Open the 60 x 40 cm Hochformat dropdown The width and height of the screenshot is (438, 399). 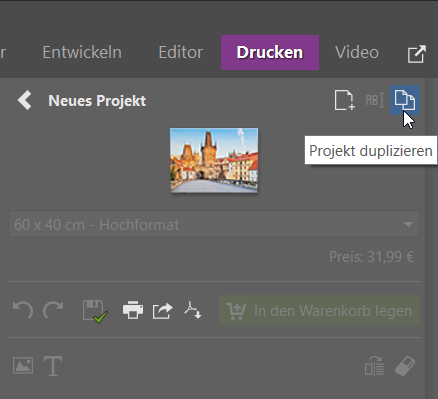tap(214, 224)
